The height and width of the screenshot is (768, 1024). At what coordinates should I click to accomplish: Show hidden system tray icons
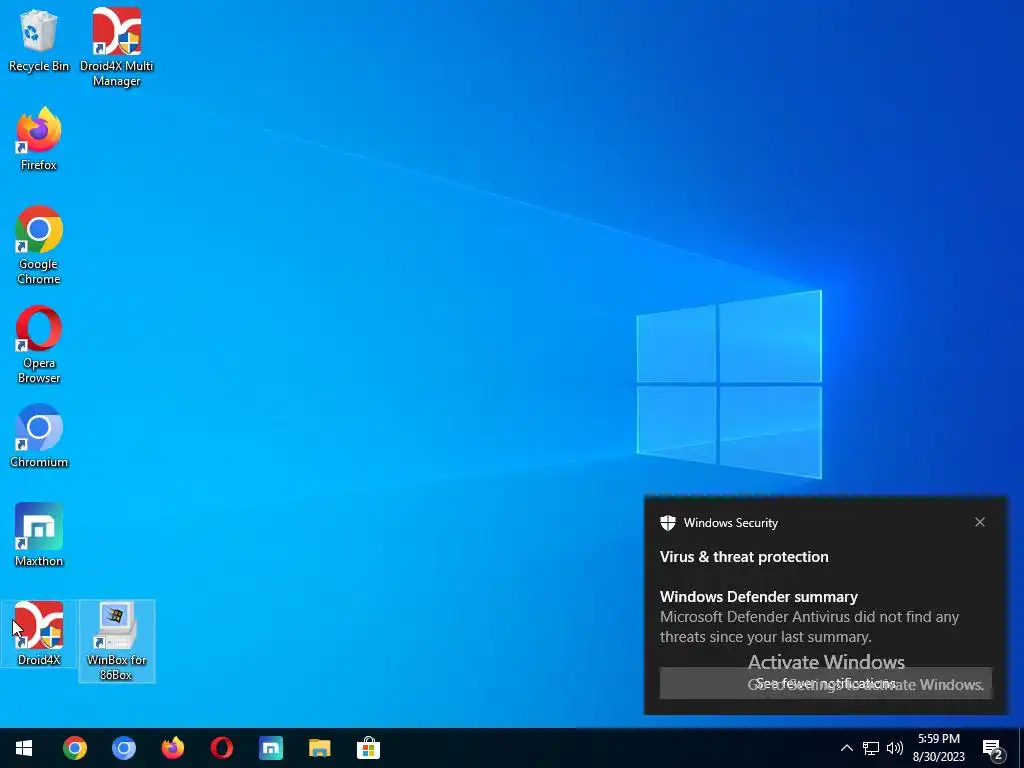pyautogui.click(x=846, y=748)
